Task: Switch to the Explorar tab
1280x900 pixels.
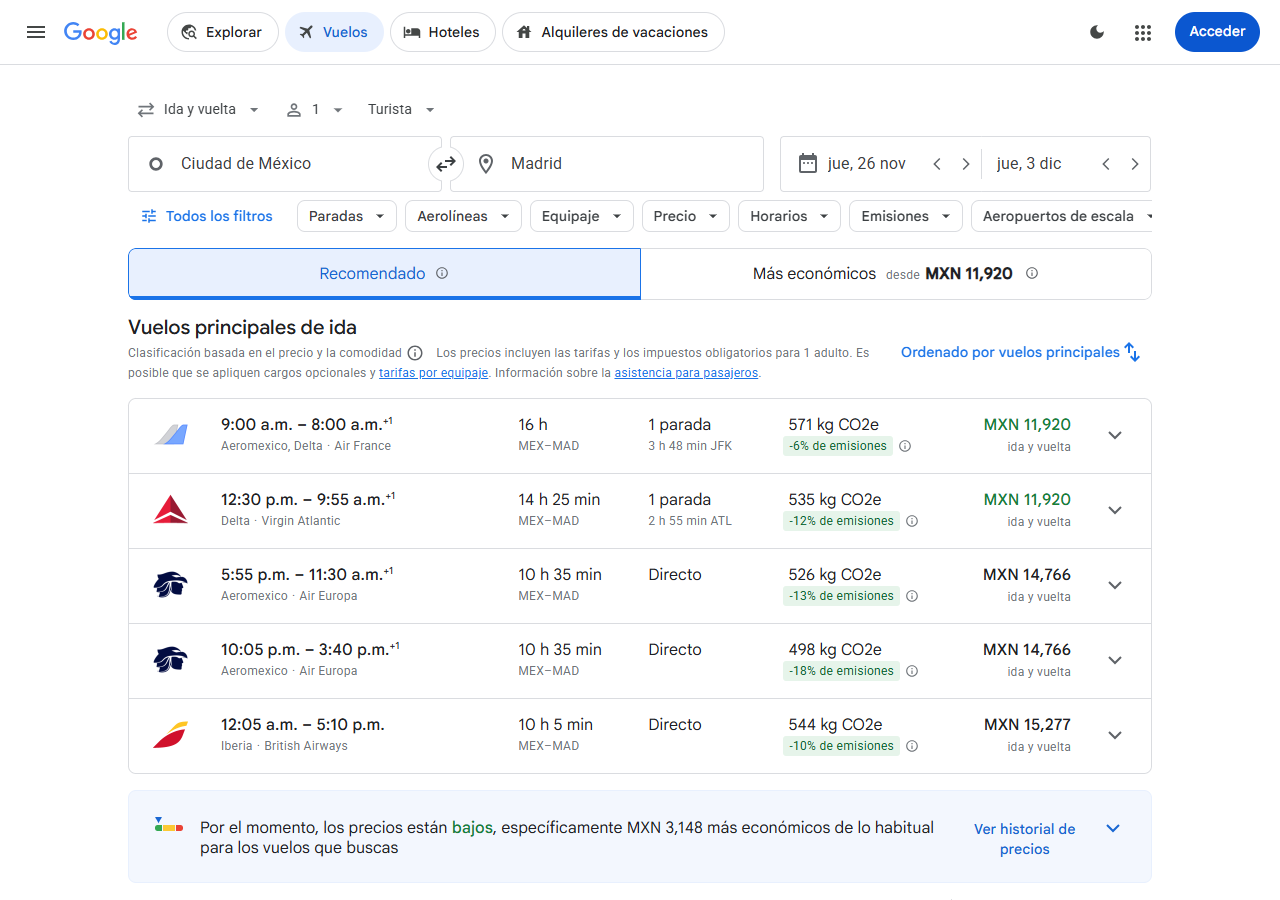Action: [x=222, y=32]
